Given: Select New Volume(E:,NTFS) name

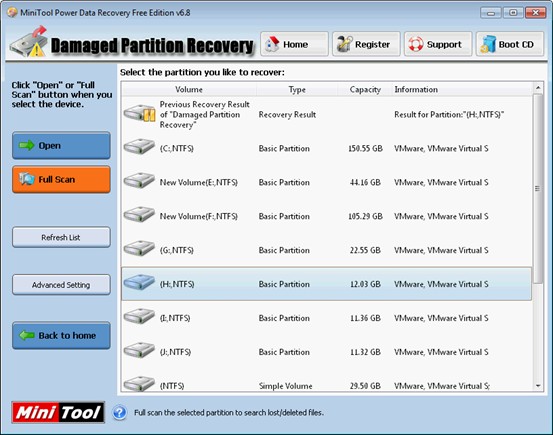Looking at the screenshot, I should click(x=199, y=182).
